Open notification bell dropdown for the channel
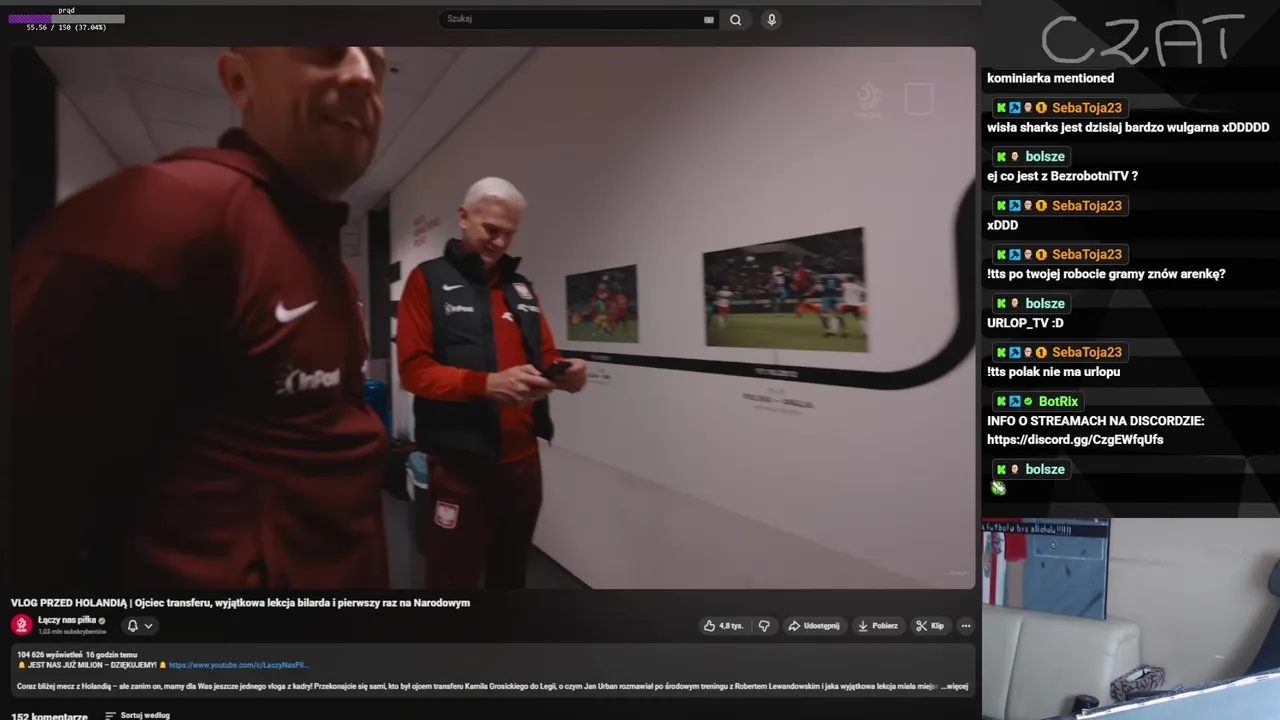Image resolution: width=1280 pixels, height=720 pixels. pos(139,626)
